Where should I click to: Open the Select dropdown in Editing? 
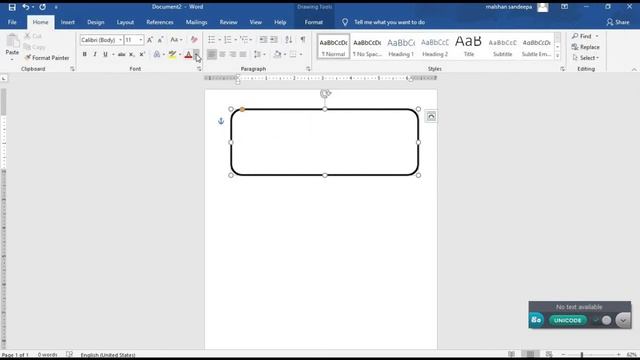586,58
